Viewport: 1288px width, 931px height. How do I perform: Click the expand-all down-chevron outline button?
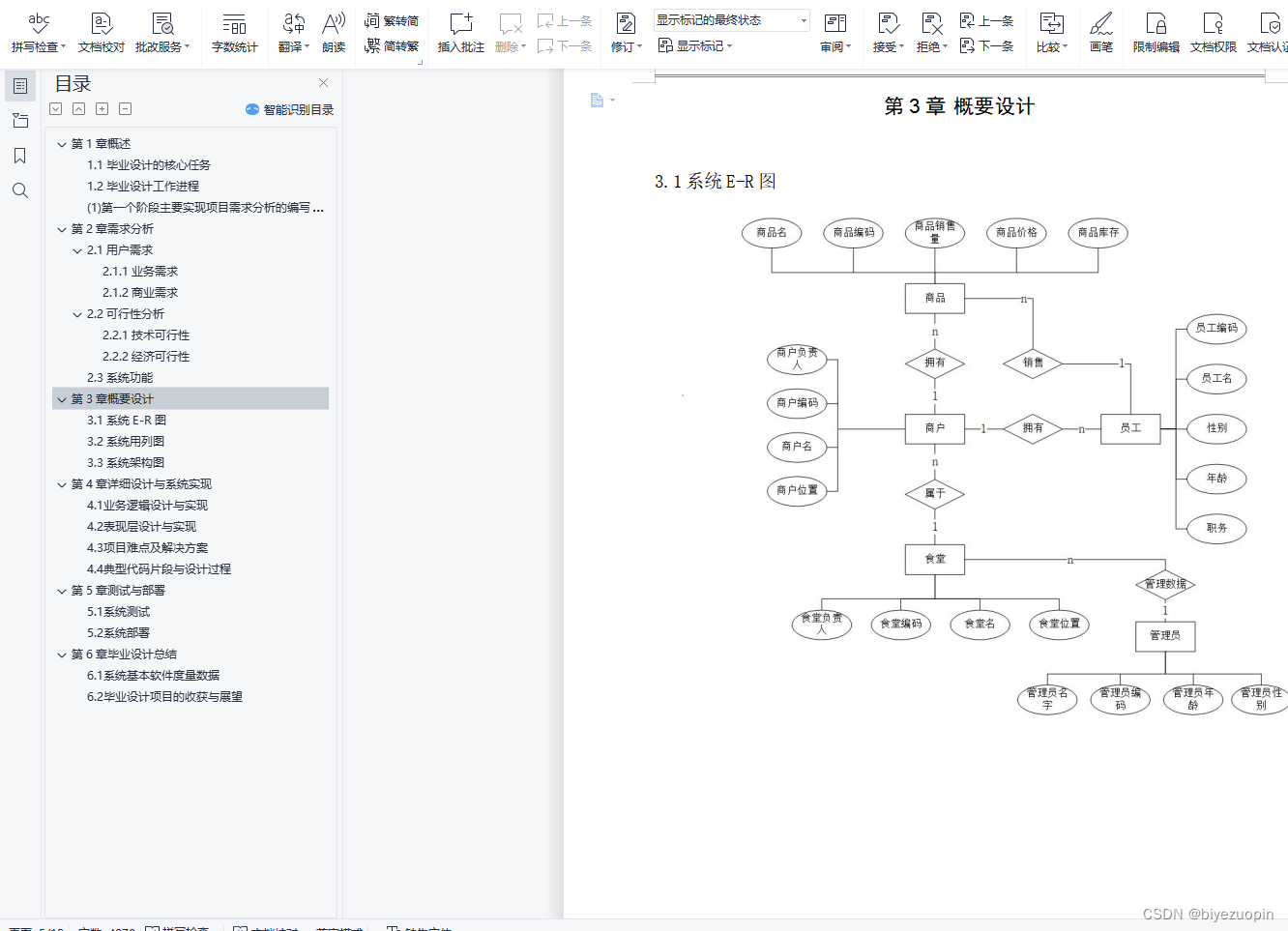point(56,109)
